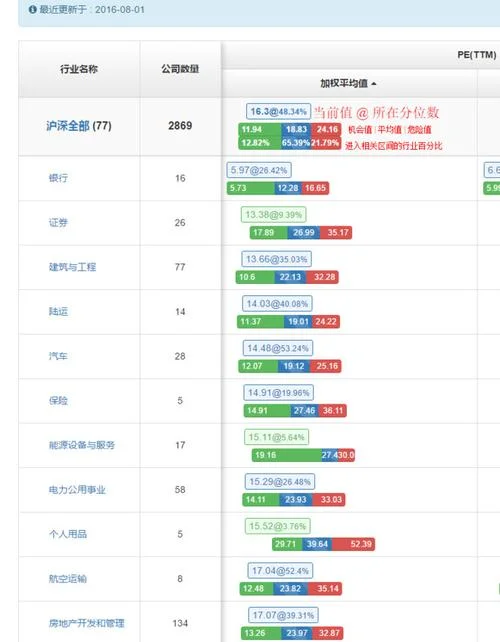Open the 陆运 industry link

tap(59, 312)
